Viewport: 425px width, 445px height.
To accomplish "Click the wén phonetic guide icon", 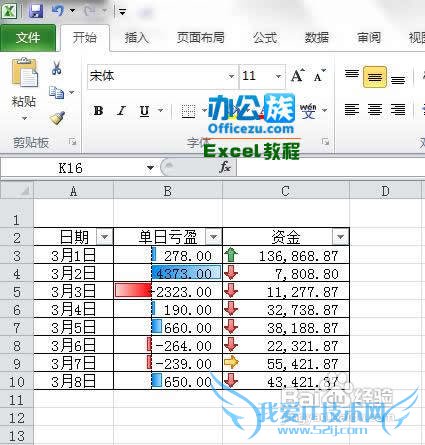I will 308,110.
